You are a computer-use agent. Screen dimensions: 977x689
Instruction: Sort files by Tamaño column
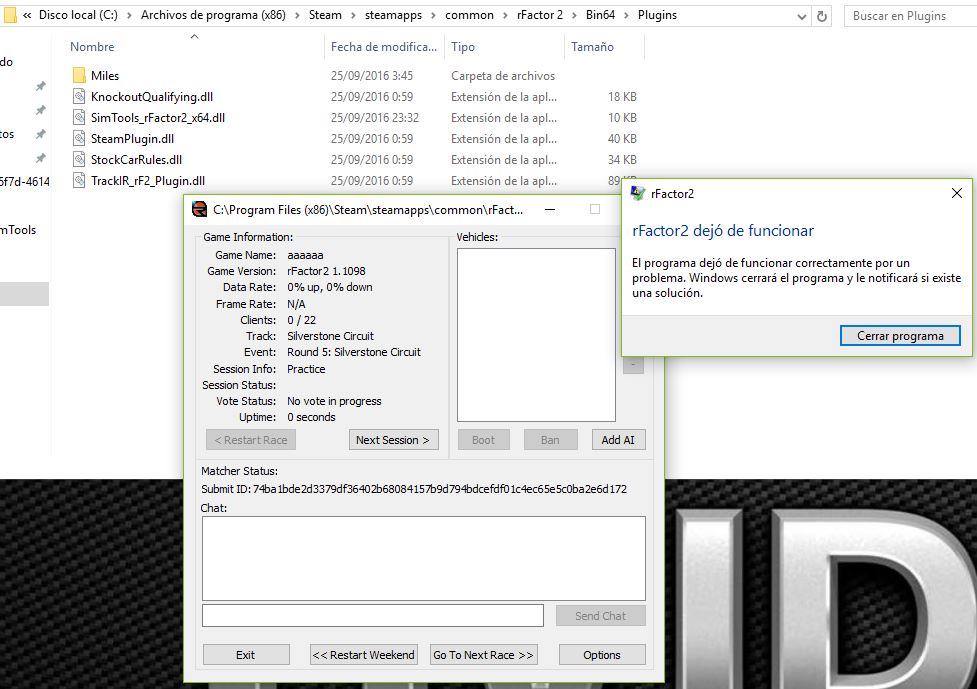(x=593, y=47)
